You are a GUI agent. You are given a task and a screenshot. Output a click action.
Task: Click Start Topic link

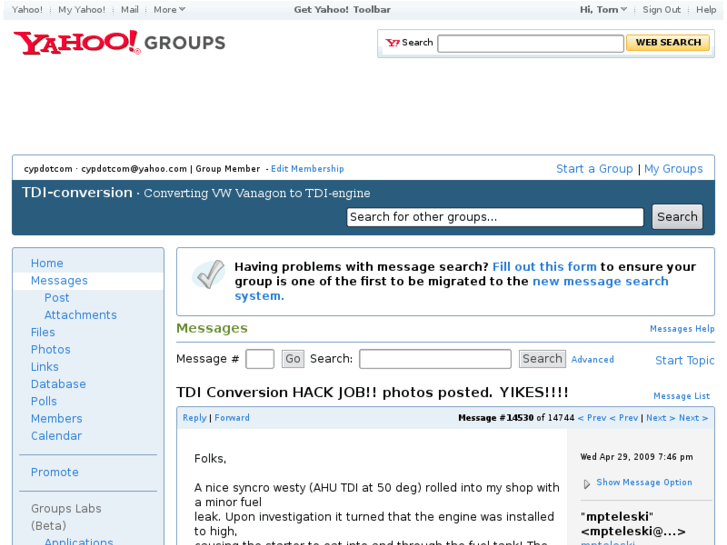tap(685, 360)
